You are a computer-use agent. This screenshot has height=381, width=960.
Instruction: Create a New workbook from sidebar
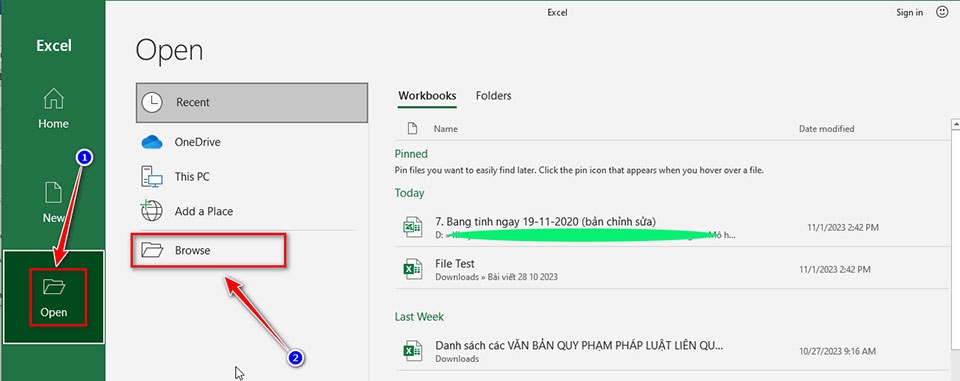[53, 202]
